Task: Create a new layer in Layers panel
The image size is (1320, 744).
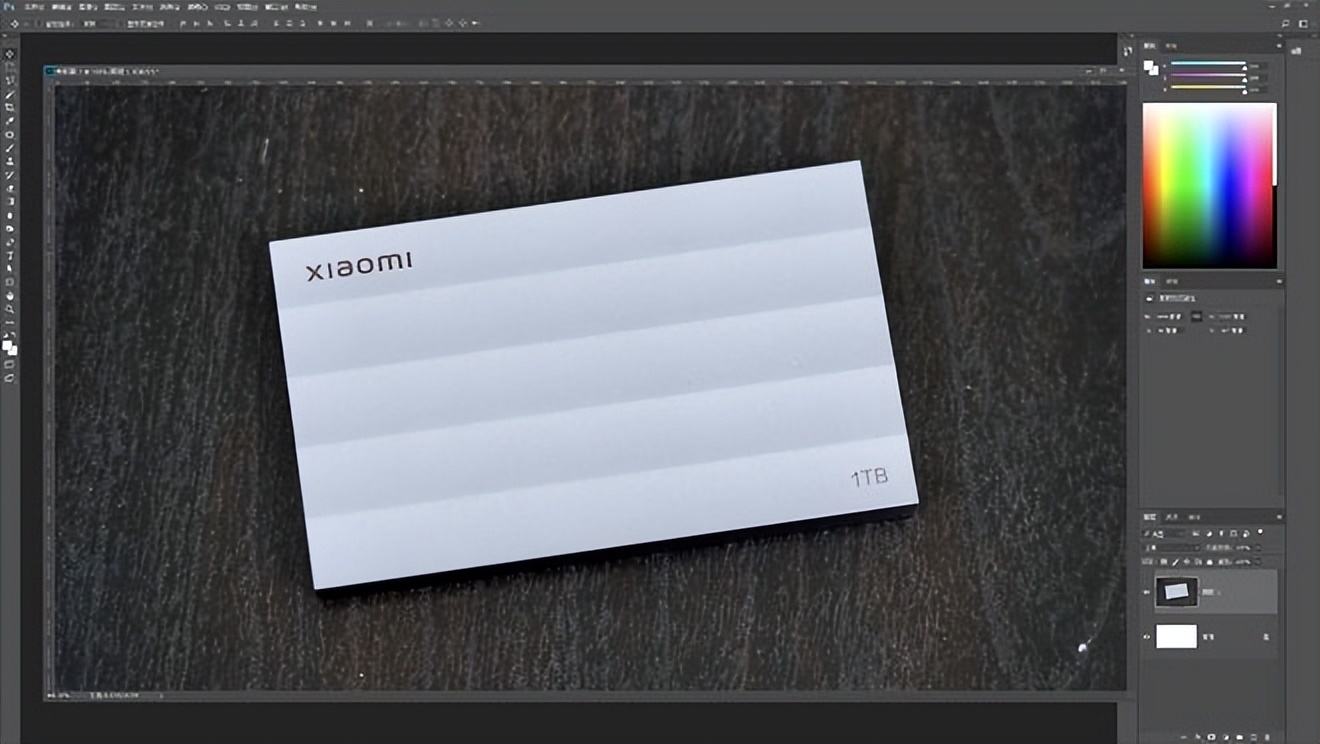Action: [1253, 737]
